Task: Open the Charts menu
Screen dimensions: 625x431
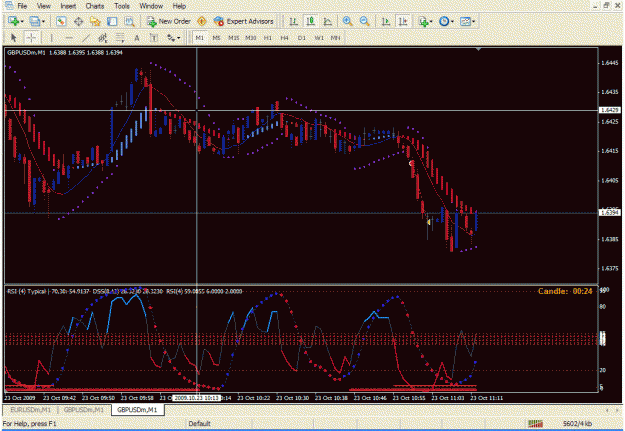Action: (x=95, y=6)
